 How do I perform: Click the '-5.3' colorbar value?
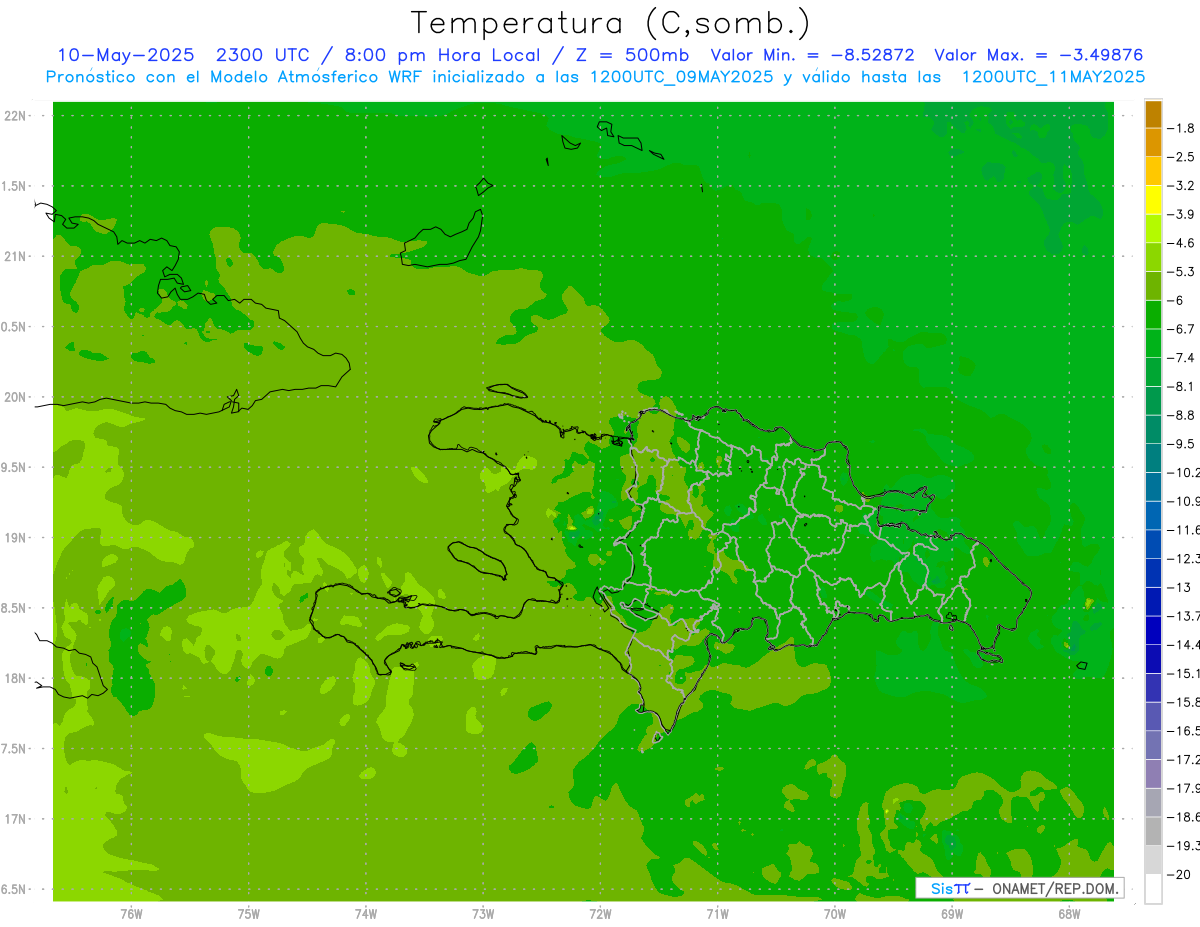pyautogui.click(x=1182, y=271)
